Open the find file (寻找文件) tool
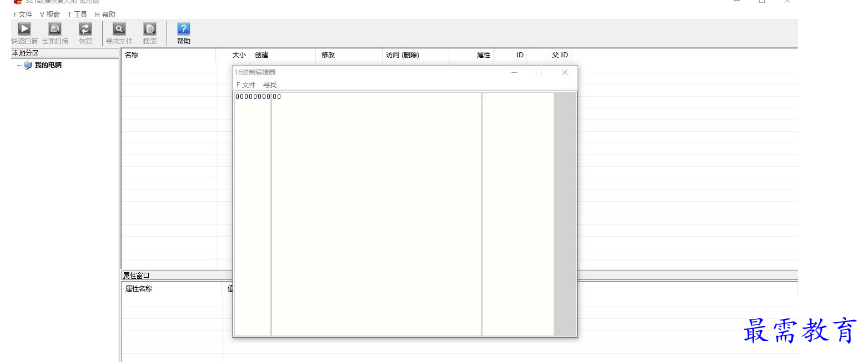865x362 pixels. tap(119, 33)
